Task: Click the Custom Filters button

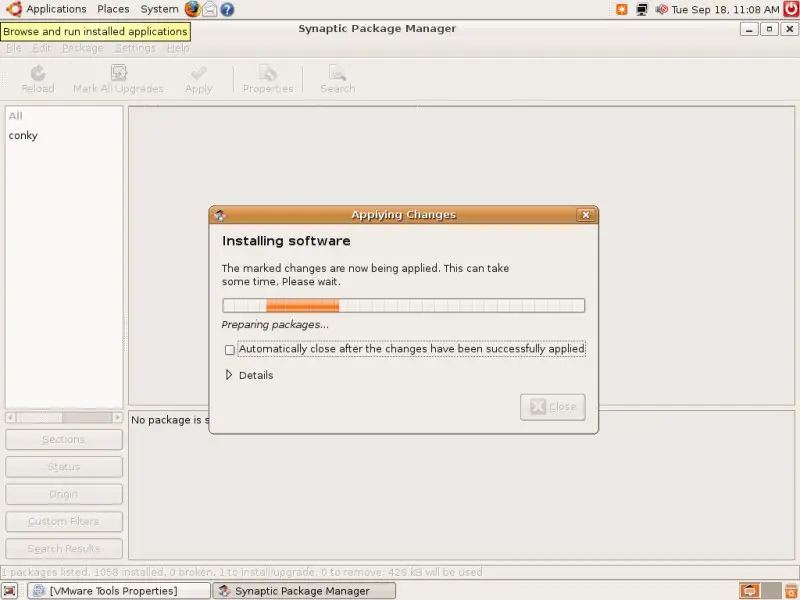Action: (x=64, y=521)
